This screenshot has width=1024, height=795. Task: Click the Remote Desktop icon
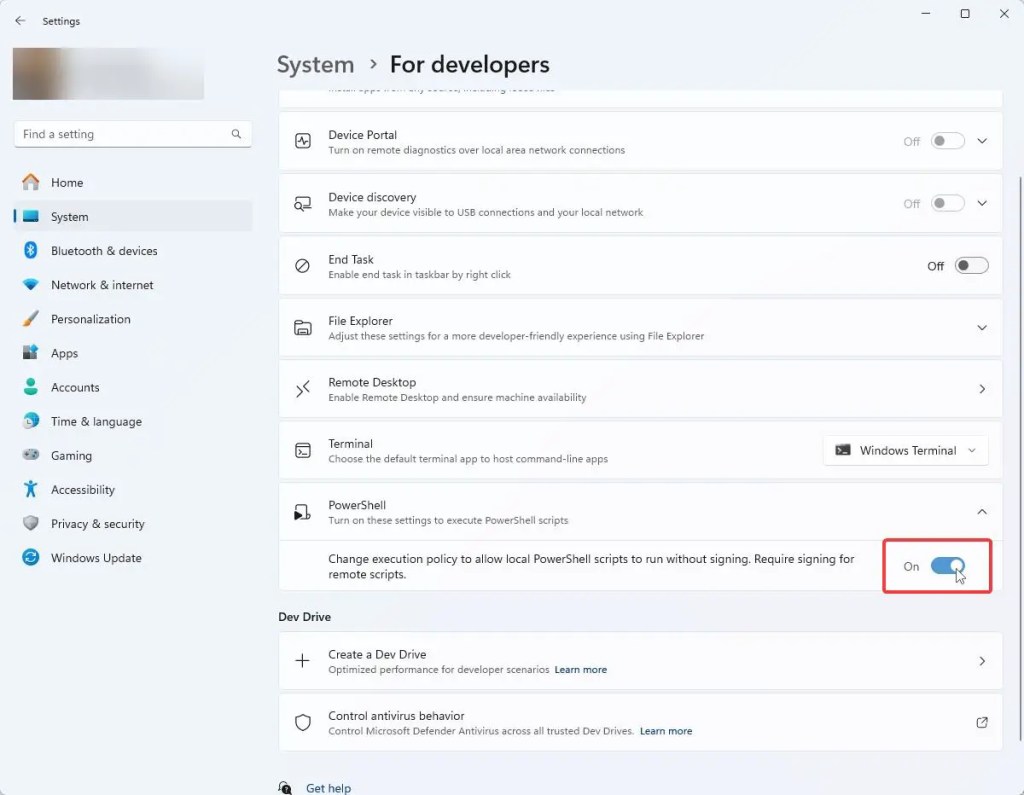tap(303, 388)
